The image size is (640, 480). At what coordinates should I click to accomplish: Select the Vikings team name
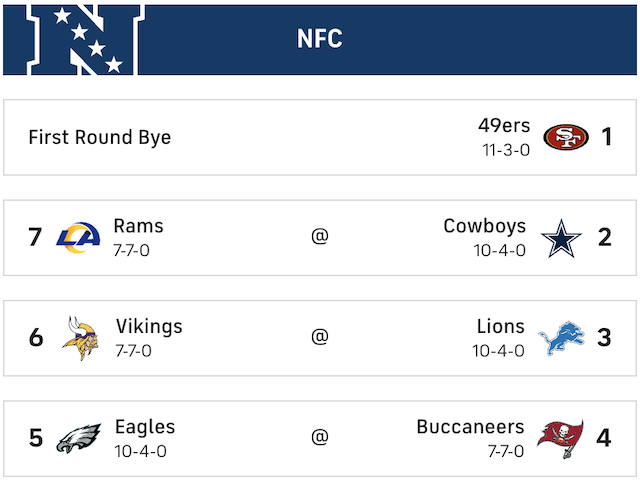[x=149, y=326]
